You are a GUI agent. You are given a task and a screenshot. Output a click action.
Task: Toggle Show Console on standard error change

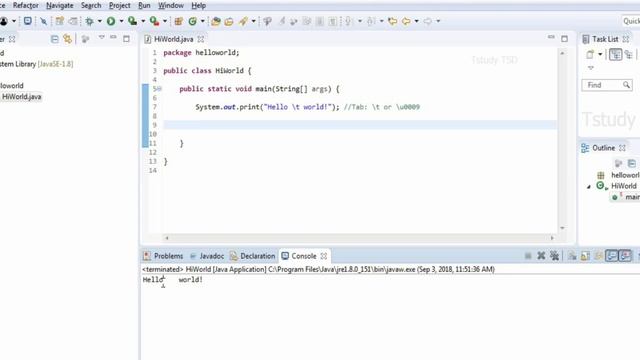tap(625, 256)
